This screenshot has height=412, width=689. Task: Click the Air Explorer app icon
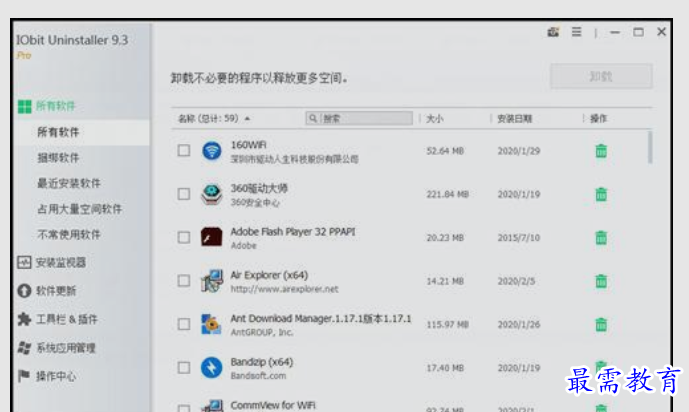point(212,281)
